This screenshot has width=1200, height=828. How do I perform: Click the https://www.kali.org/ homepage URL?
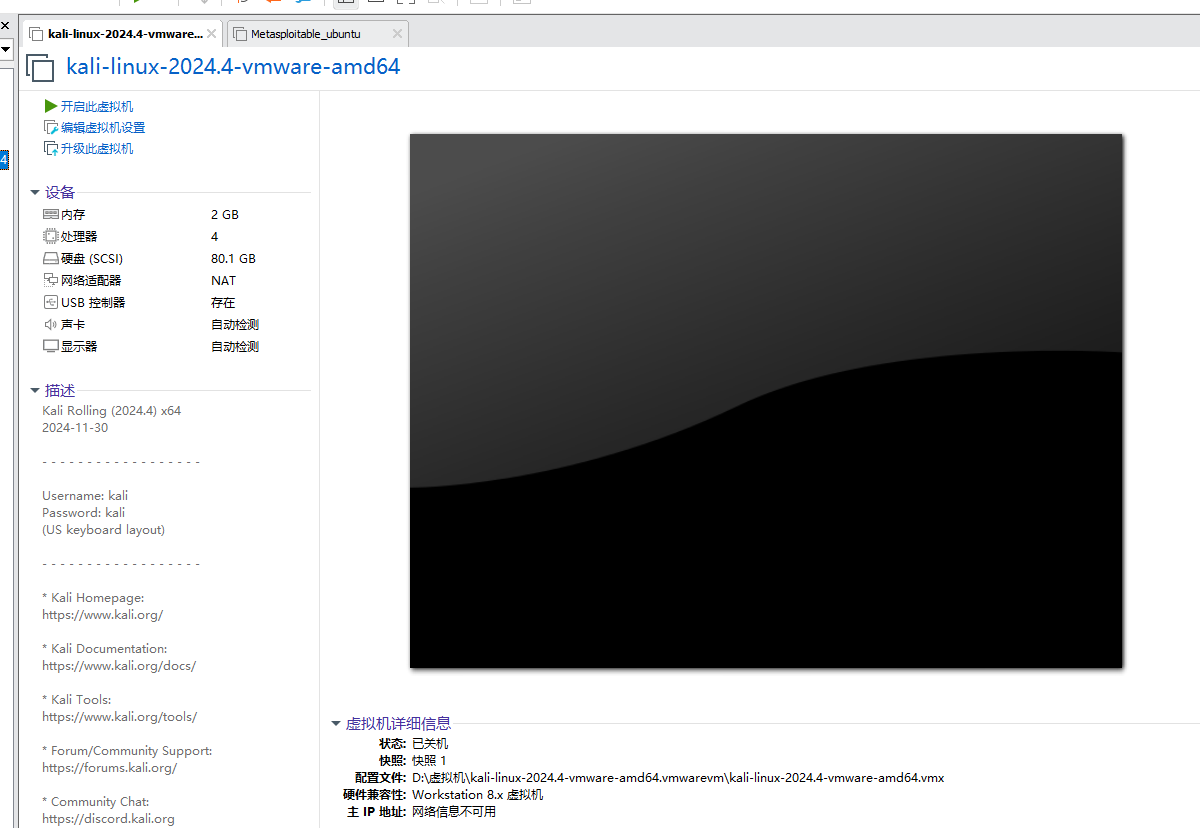(x=102, y=614)
